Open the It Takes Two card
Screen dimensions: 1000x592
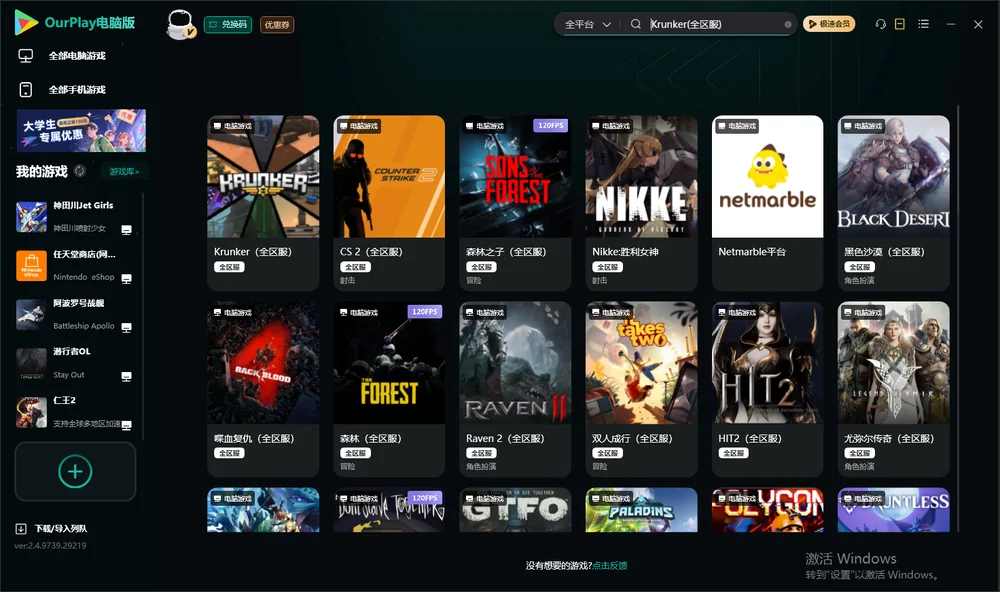(x=641, y=389)
